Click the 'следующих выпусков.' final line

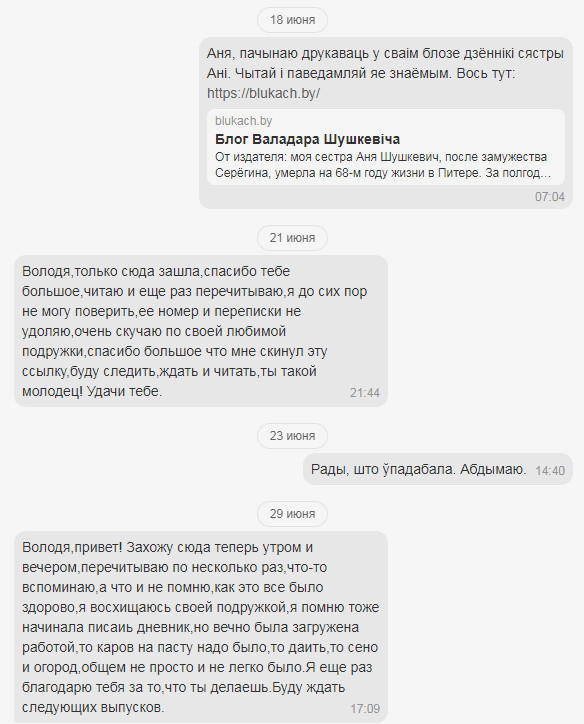93,707
